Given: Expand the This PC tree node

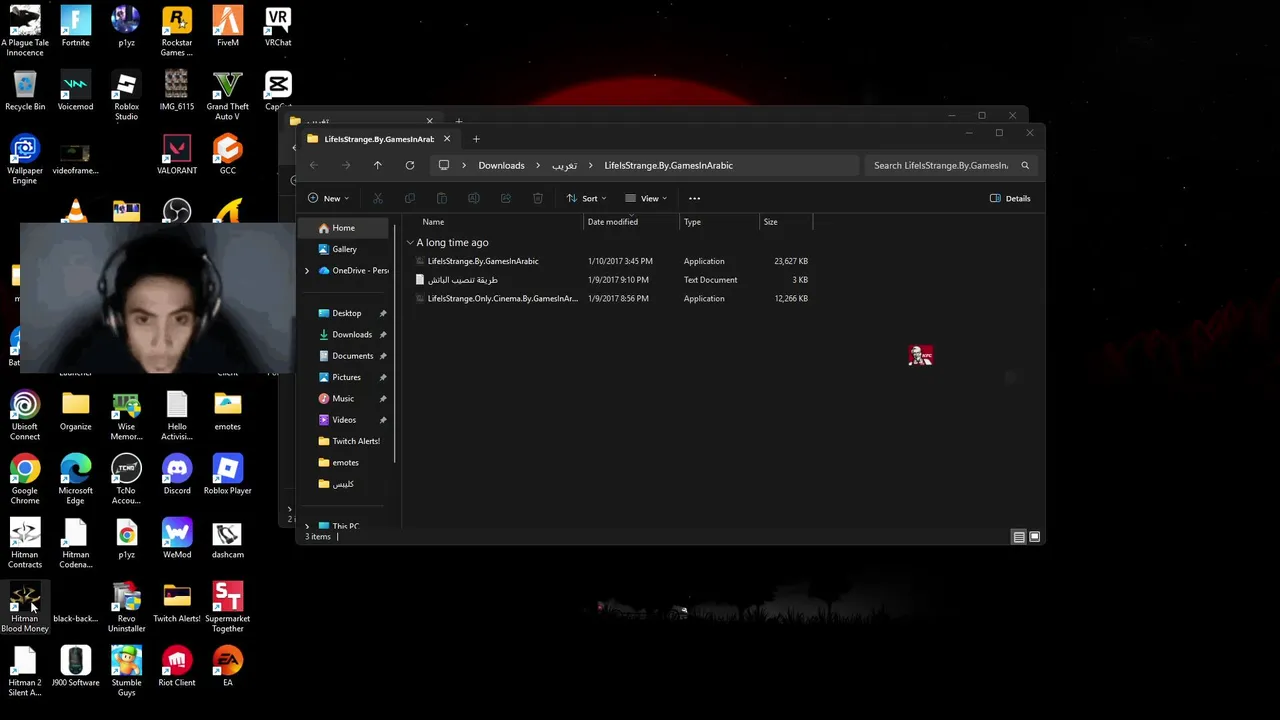Looking at the screenshot, I should point(307,526).
